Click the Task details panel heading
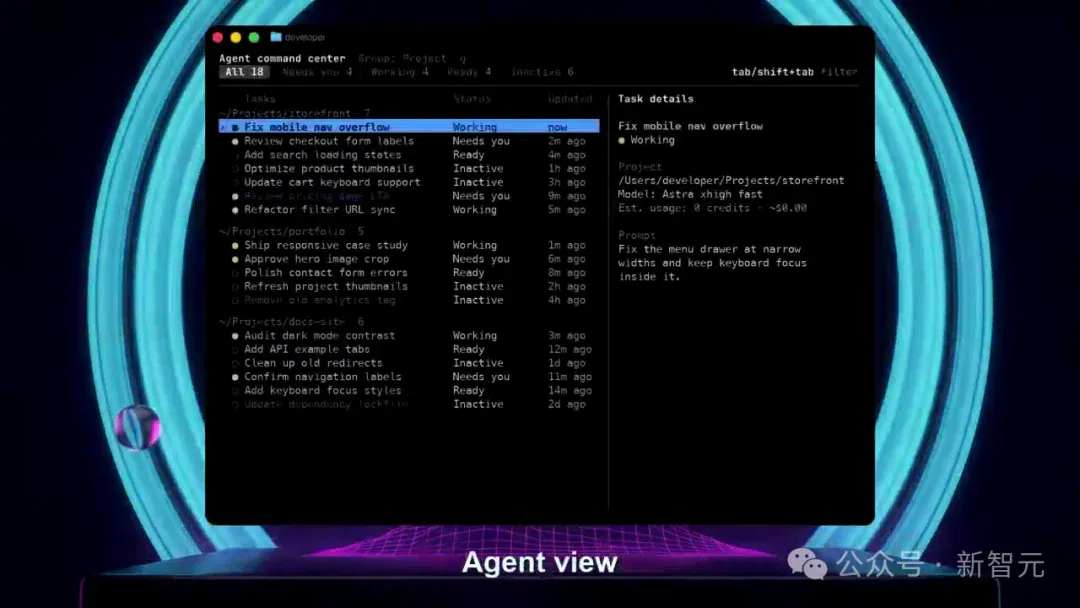 click(x=656, y=99)
